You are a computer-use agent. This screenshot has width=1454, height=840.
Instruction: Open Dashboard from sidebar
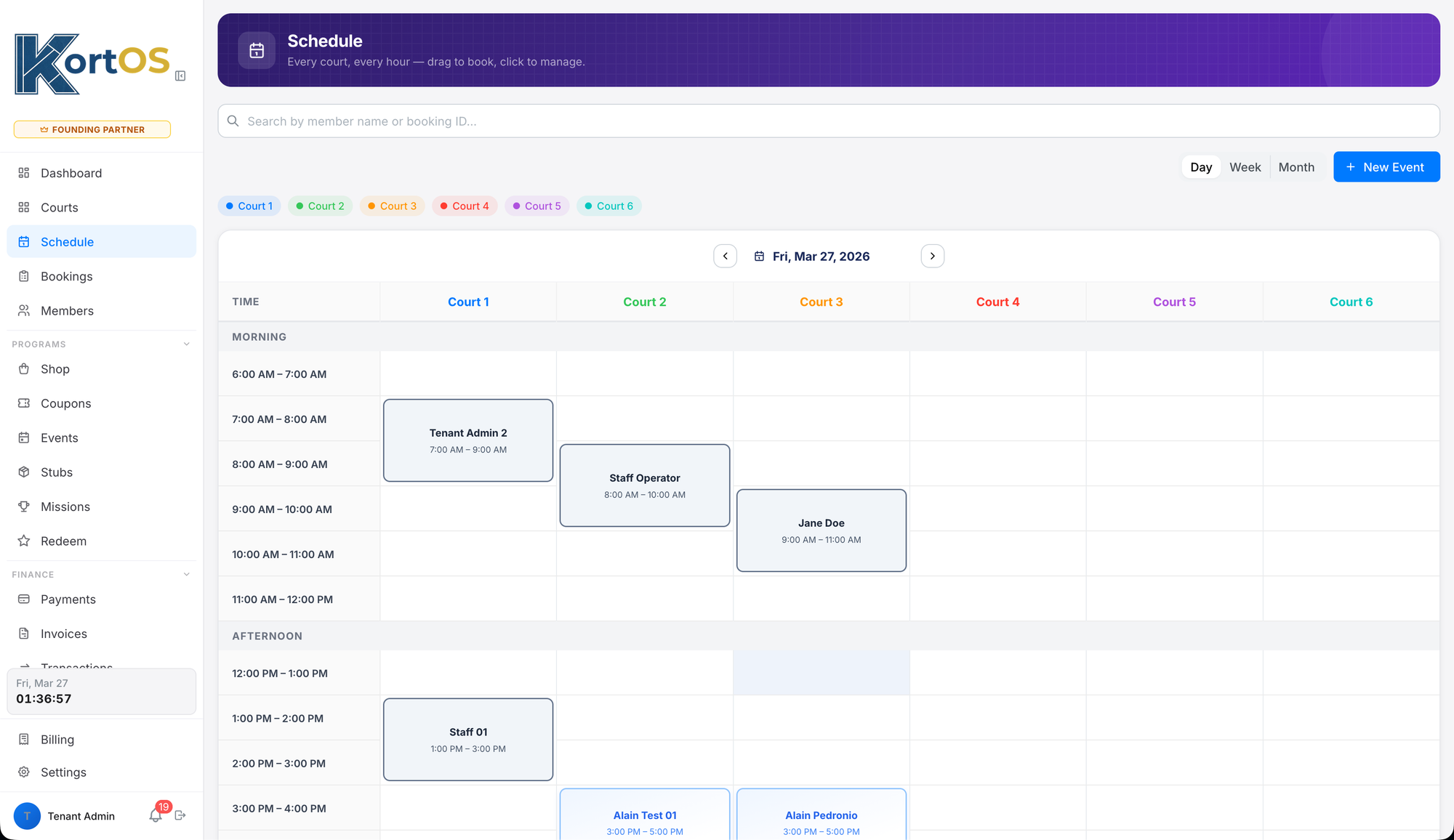[x=101, y=173]
